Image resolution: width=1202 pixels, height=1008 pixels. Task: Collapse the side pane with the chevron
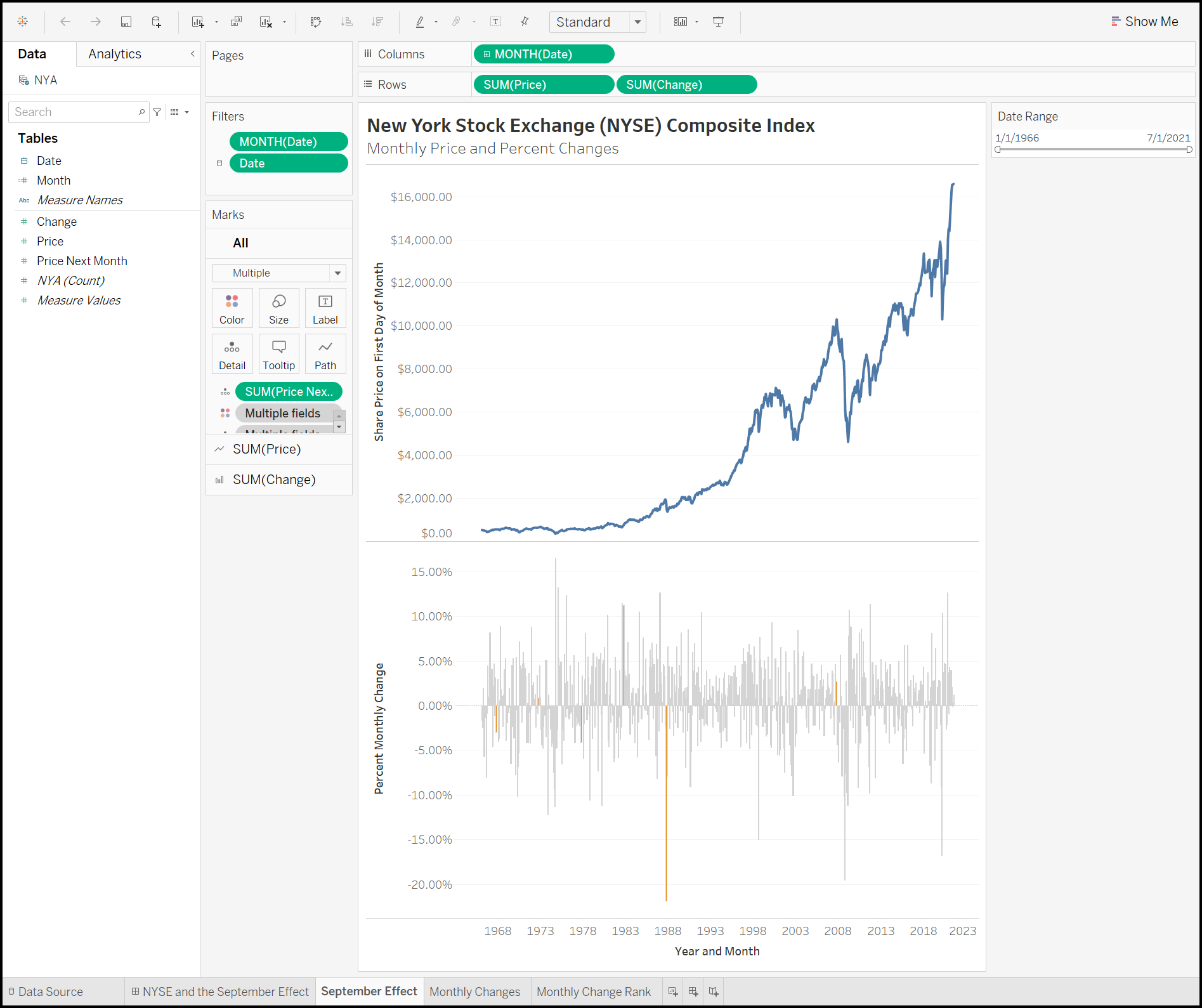192,54
